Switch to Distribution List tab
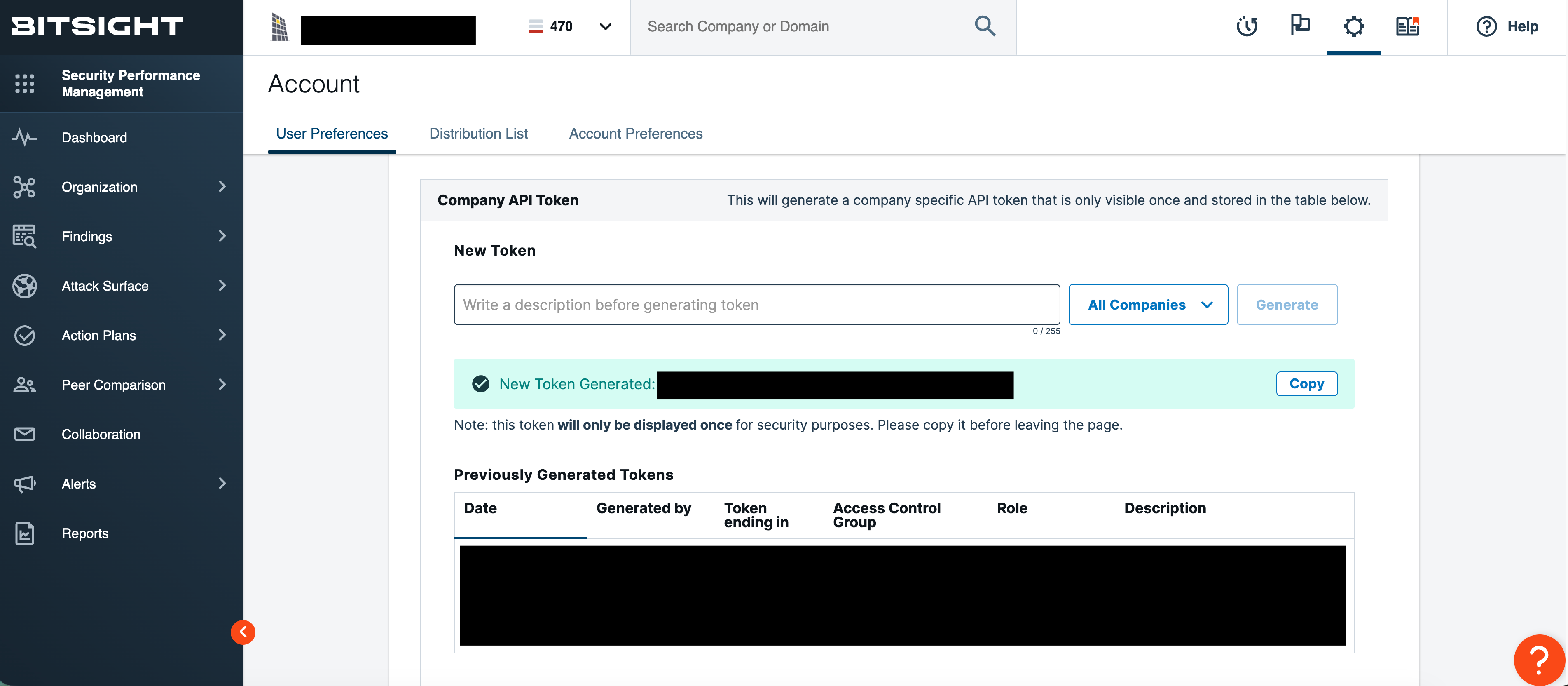The height and width of the screenshot is (686, 1568). (478, 134)
